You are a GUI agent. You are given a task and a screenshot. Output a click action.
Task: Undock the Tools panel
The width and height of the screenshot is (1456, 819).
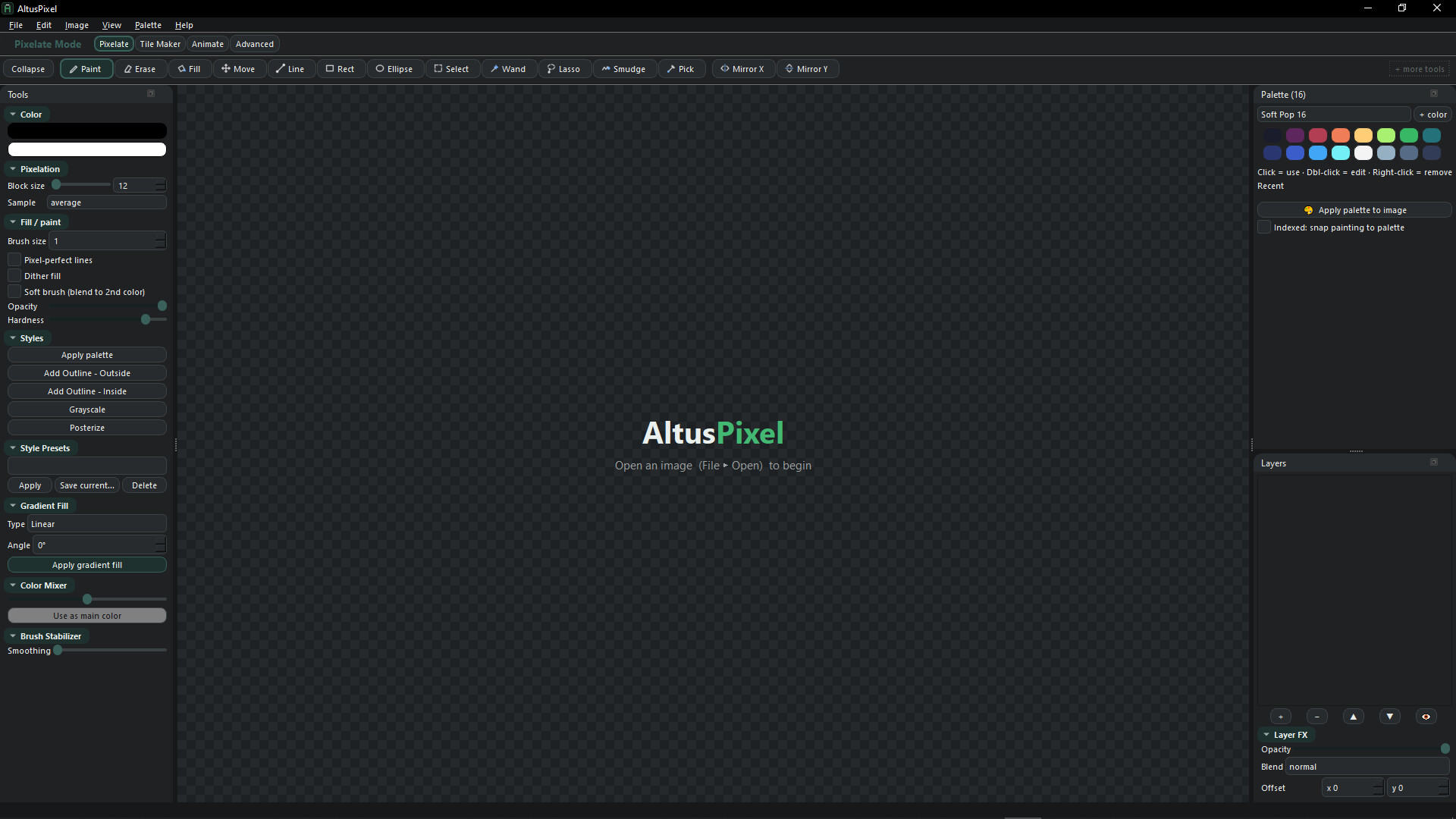point(151,94)
